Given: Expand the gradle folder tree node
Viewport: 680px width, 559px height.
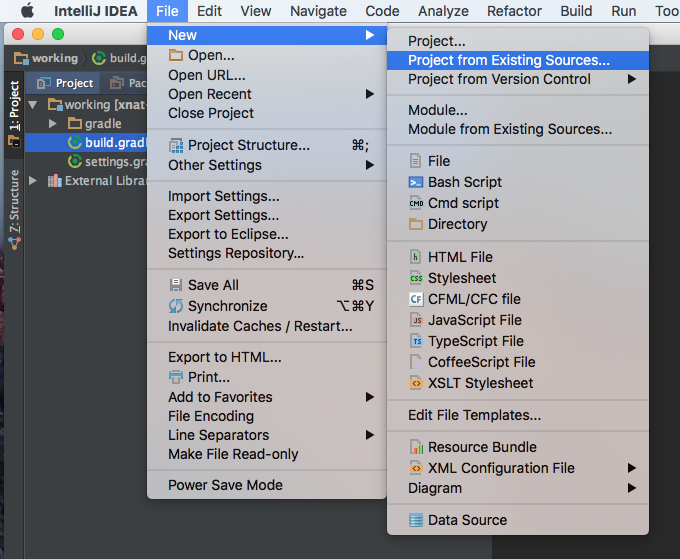Looking at the screenshot, I should point(54,124).
